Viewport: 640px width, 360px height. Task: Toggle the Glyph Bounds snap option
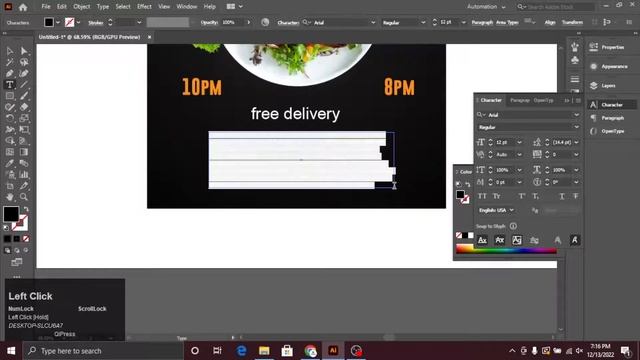(x=517, y=240)
